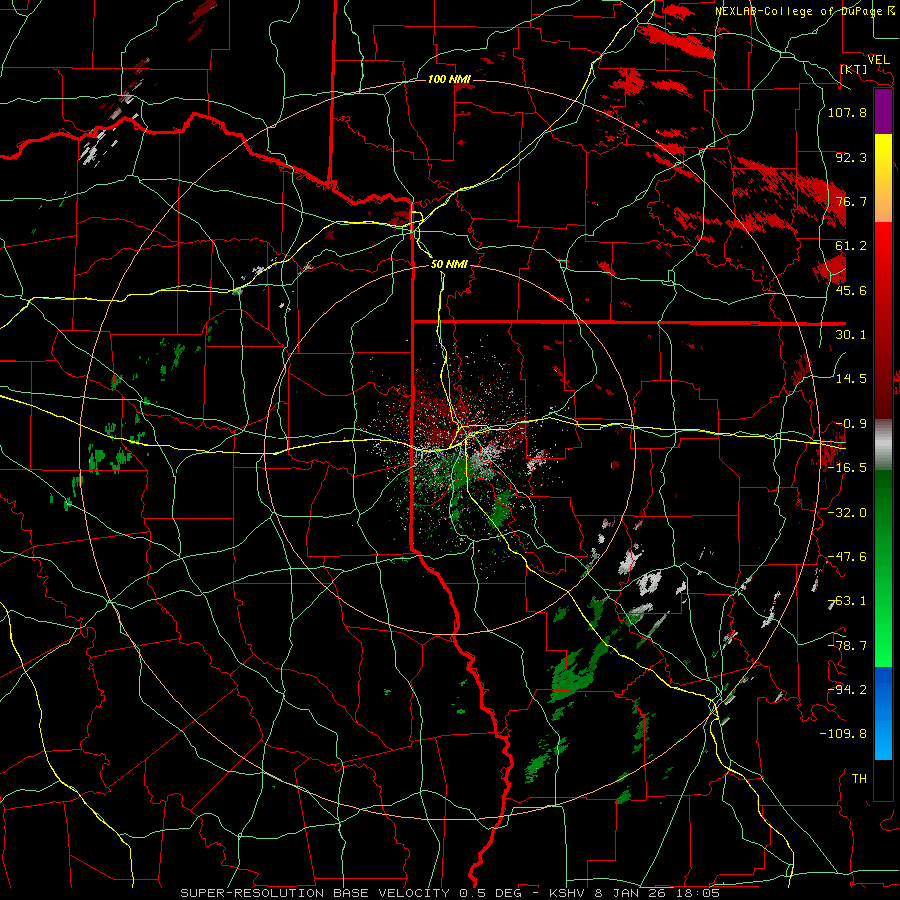Click the -63.1 velocity scale value
The height and width of the screenshot is (900, 900).
(847, 601)
